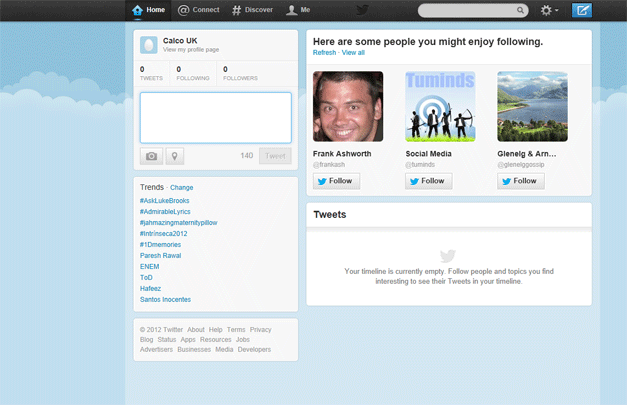The image size is (627, 405).
Task: Click Social Media name link
Action: tap(428, 154)
